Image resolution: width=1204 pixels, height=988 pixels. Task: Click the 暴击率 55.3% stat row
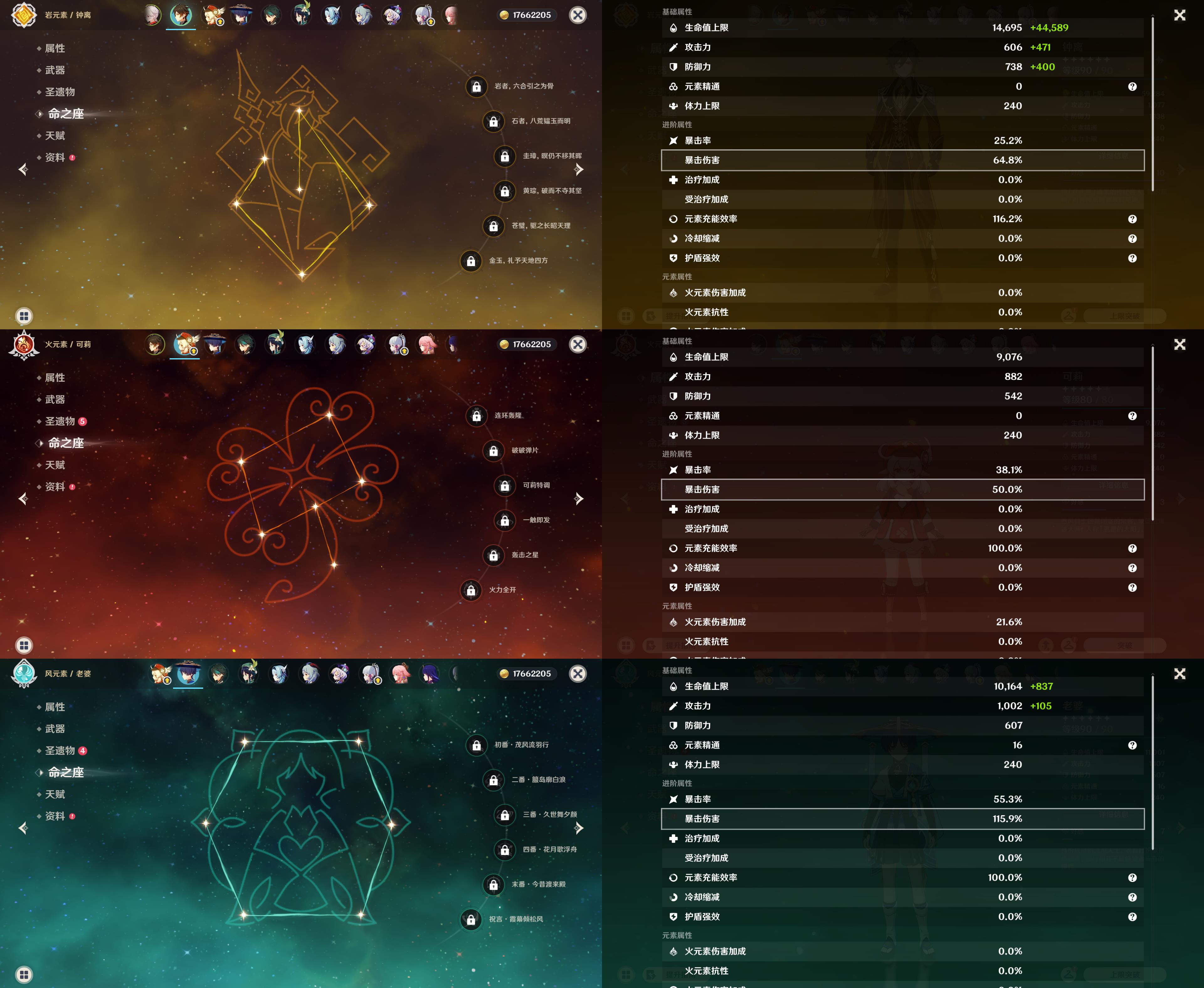(902, 799)
